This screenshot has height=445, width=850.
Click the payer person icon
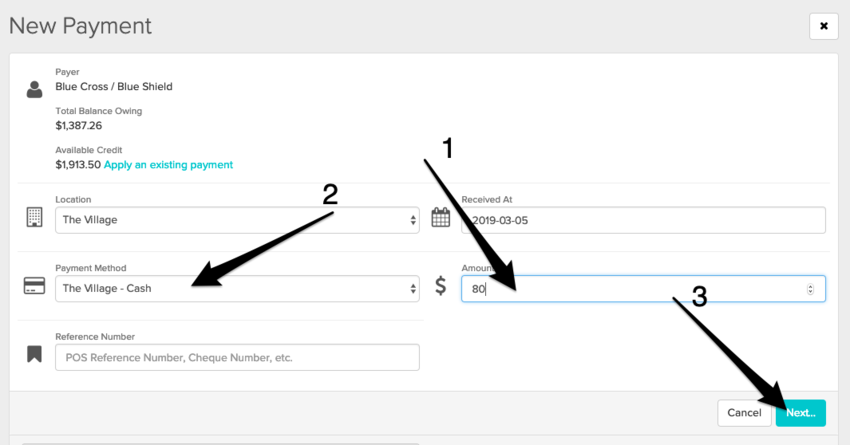point(35,88)
